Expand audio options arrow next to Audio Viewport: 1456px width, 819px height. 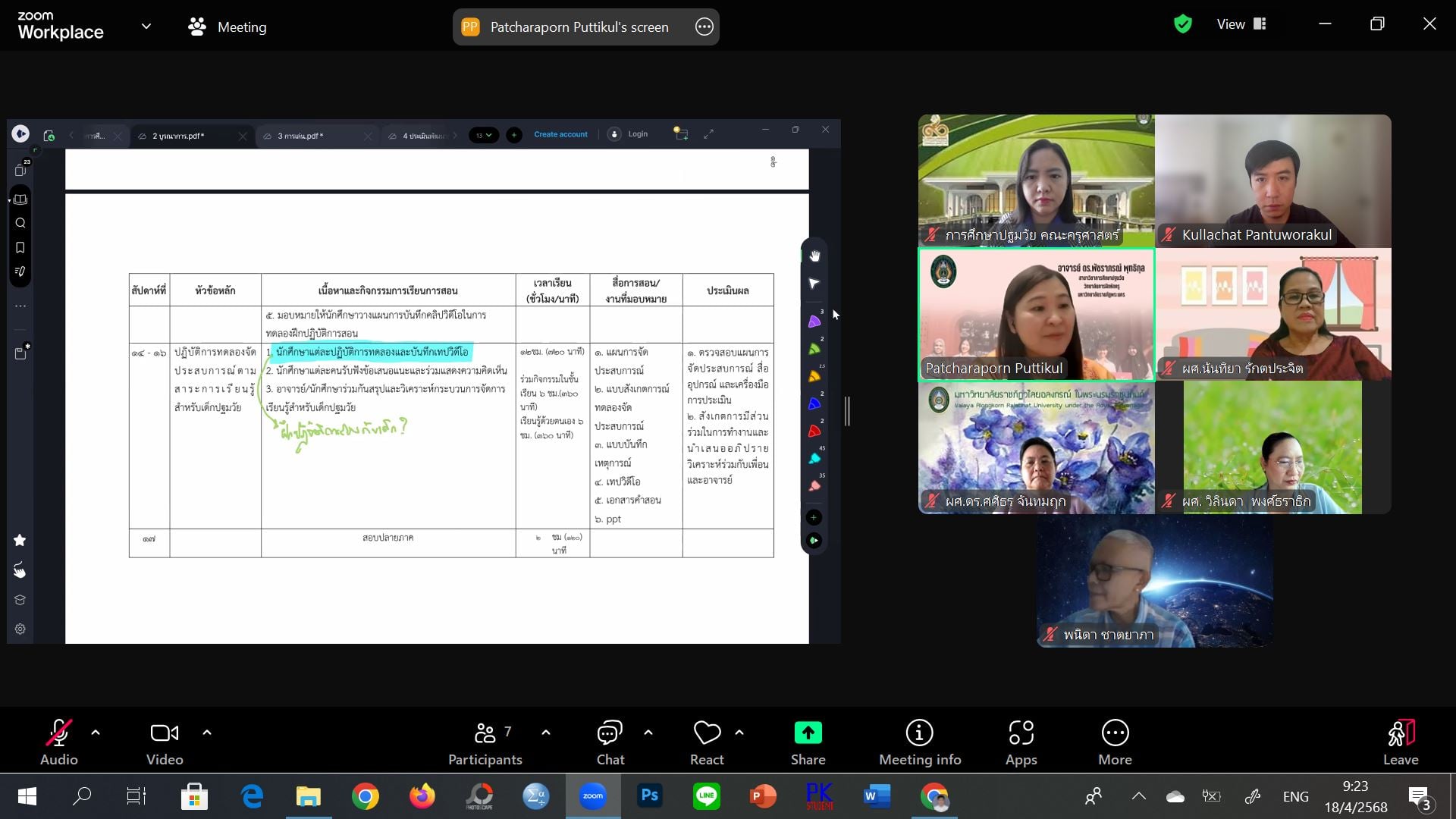96,733
